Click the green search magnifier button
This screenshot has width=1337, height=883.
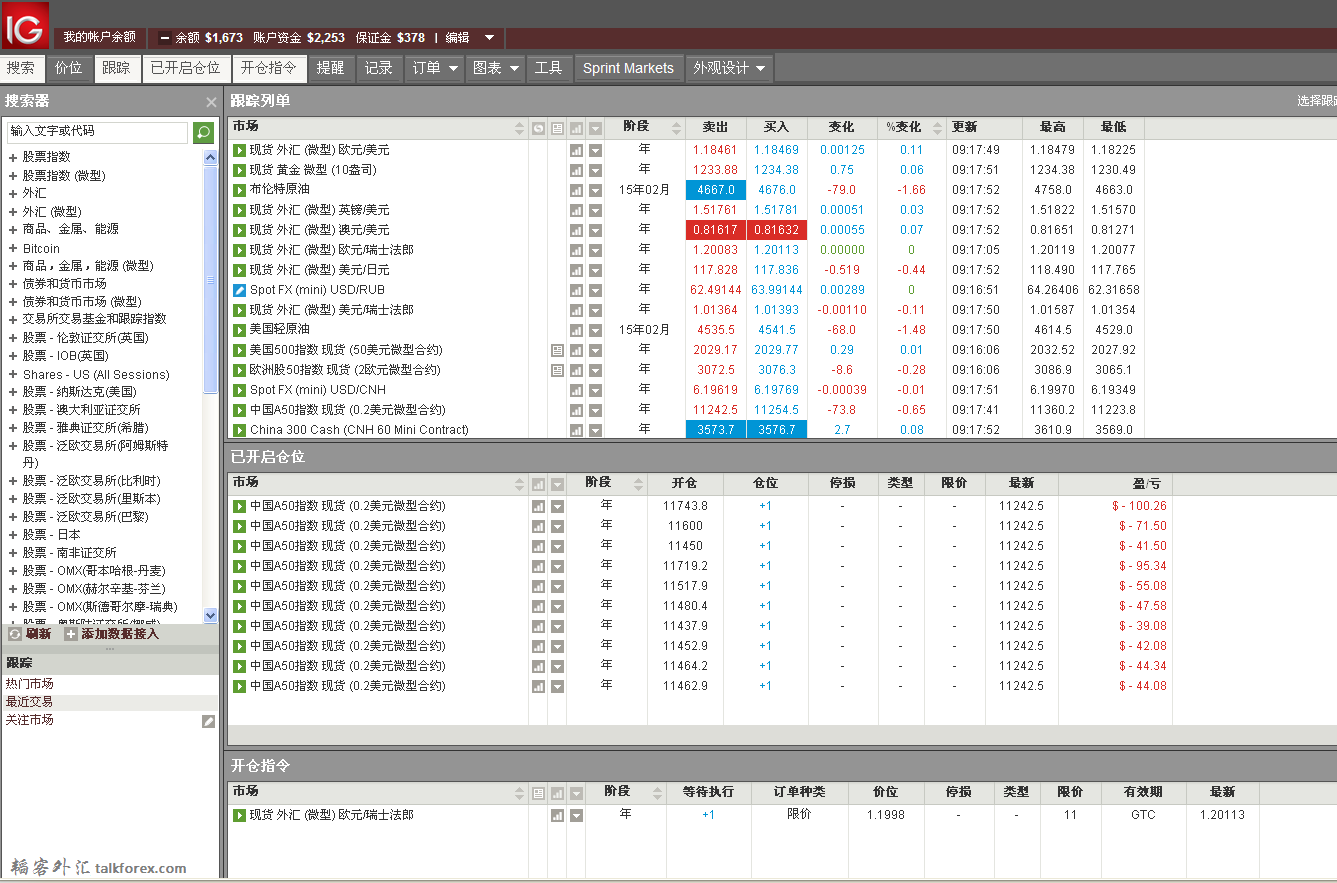click(203, 133)
